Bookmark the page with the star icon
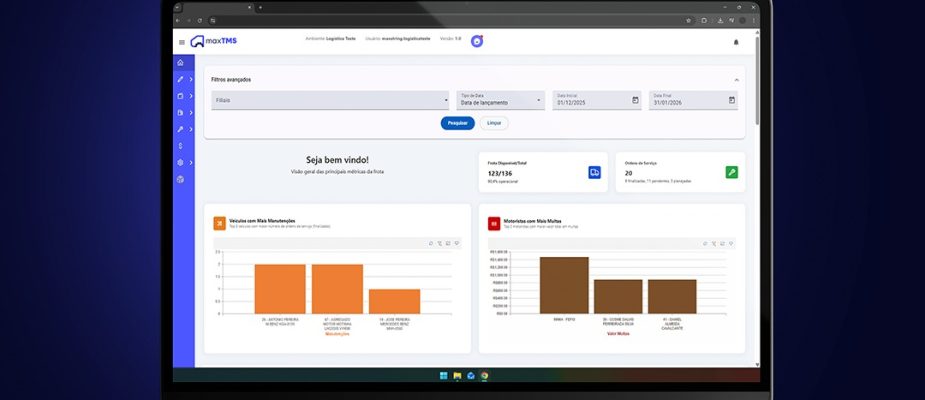Viewport: 925px width, 400px height. pos(688,20)
